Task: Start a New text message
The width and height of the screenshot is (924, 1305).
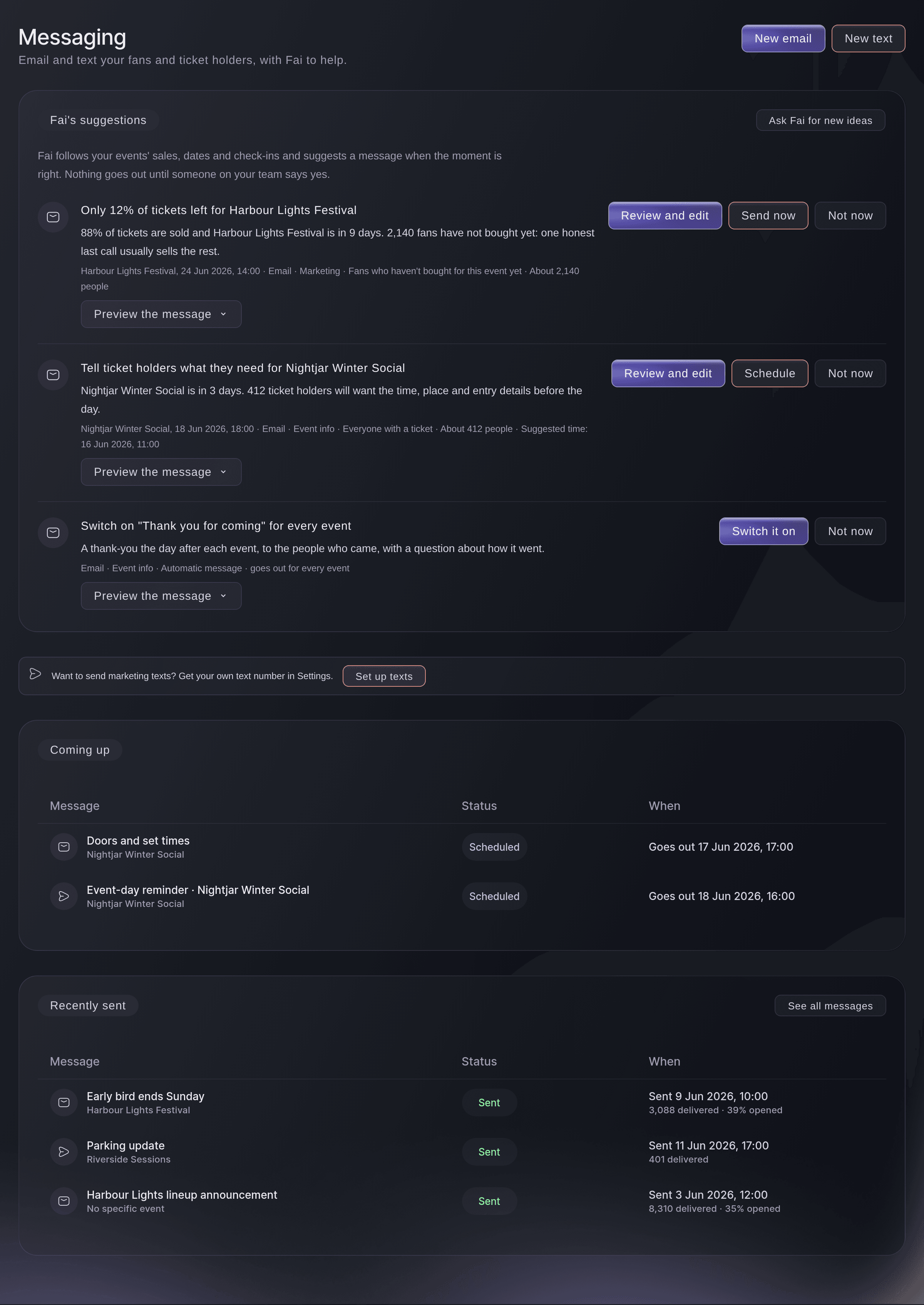Action: [x=868, y=38]
